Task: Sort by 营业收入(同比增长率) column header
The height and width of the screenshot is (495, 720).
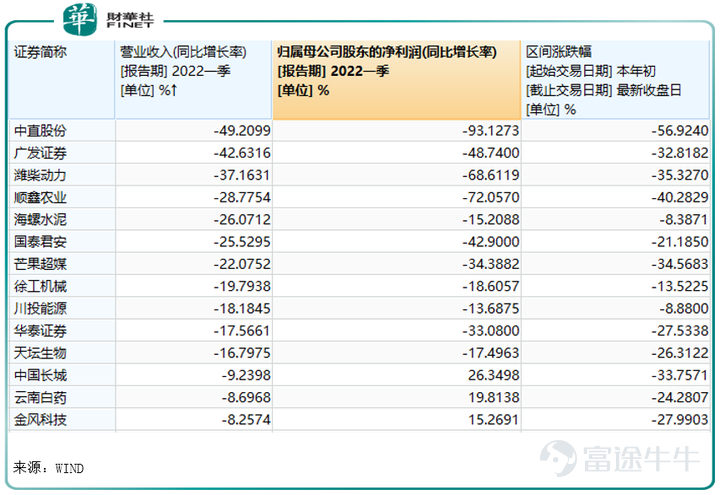Action: [x=194, y=80]
